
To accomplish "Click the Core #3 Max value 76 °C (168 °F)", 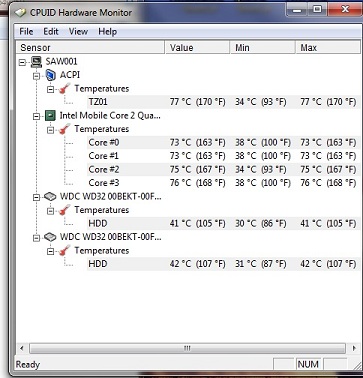I will (328, 183).
